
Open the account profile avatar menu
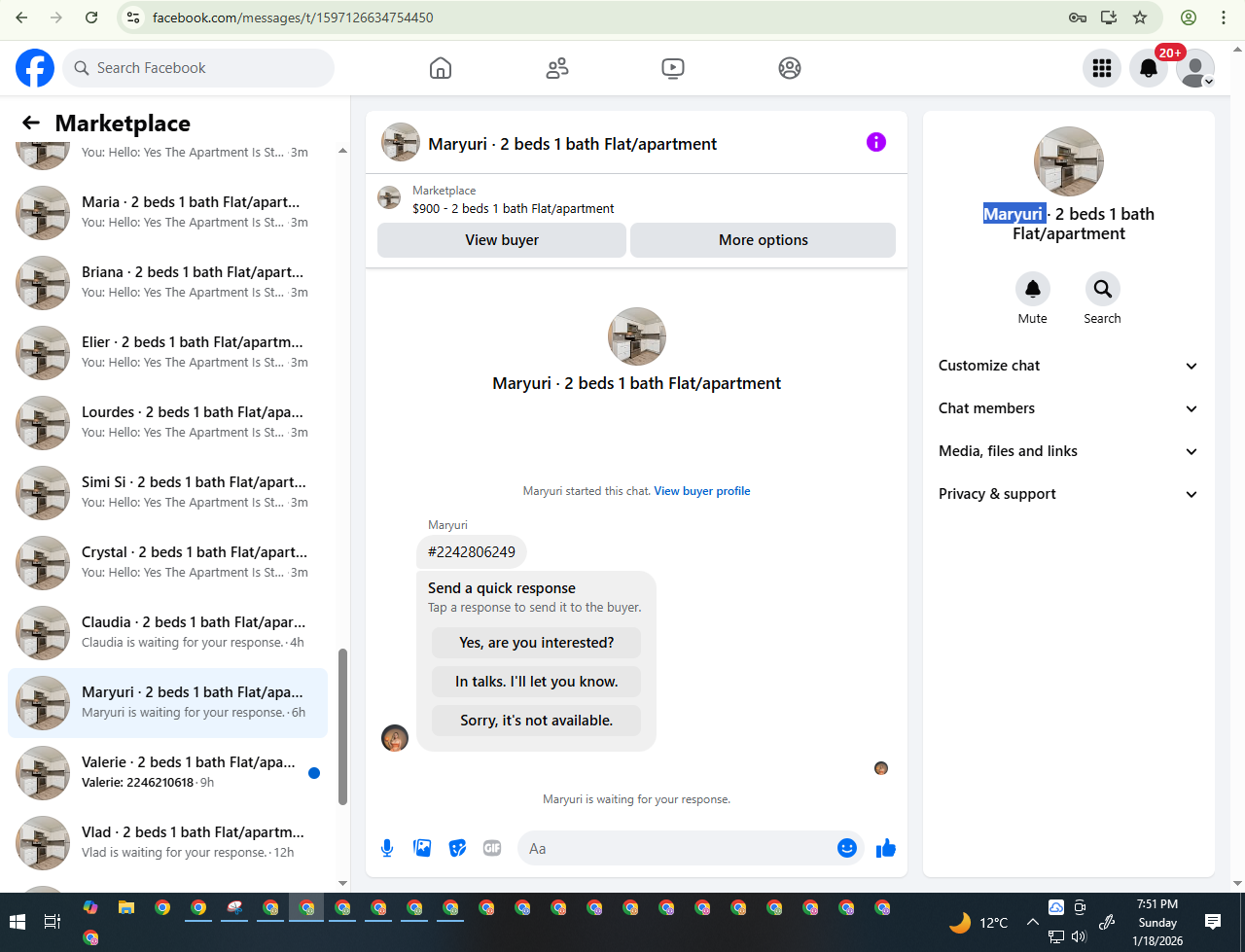click(x=1195, y=68)
